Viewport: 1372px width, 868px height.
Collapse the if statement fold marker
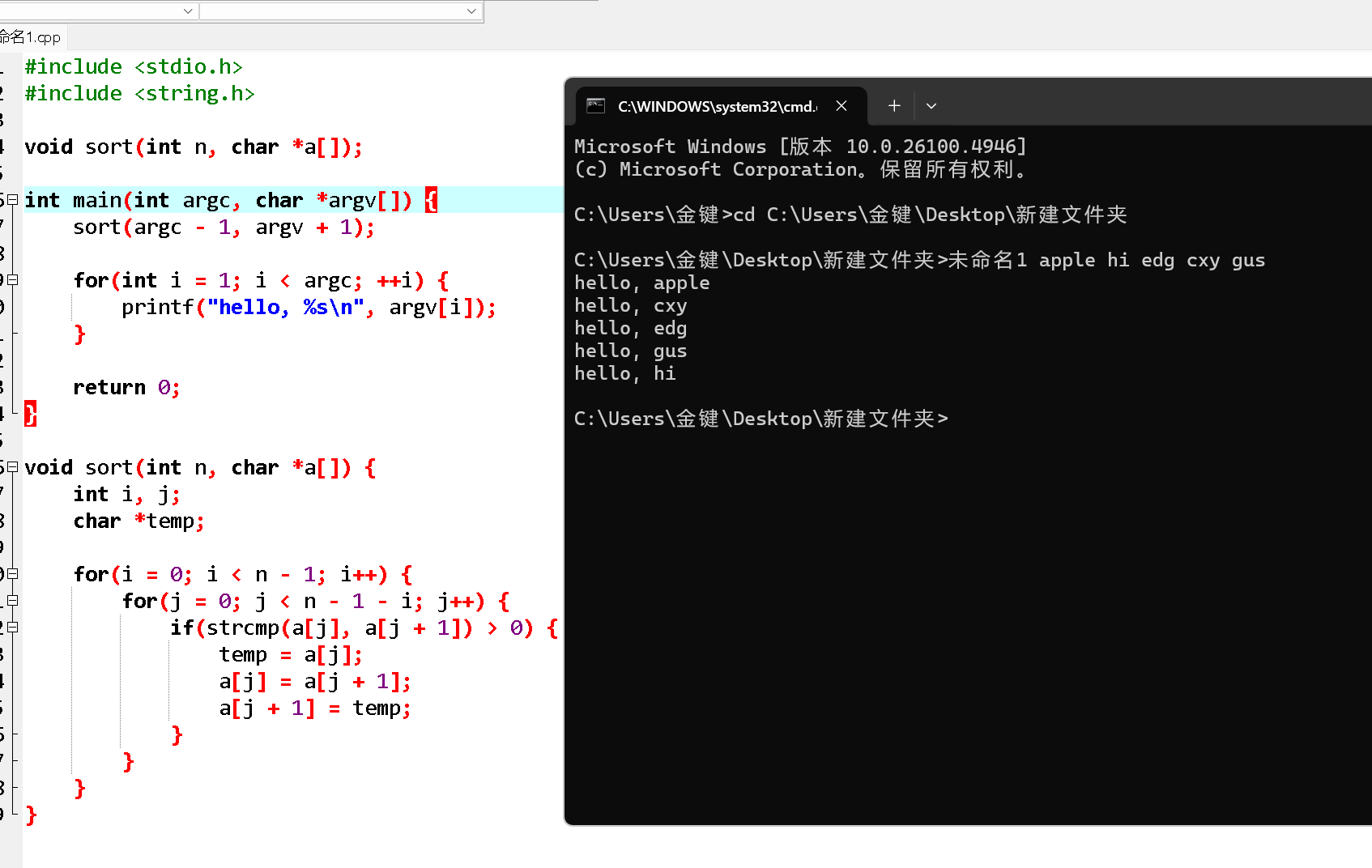coord(13,626)
